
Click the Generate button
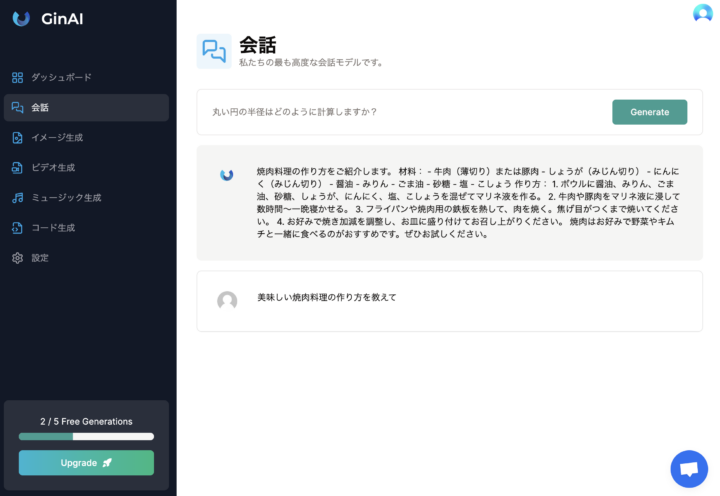[649, 112]
